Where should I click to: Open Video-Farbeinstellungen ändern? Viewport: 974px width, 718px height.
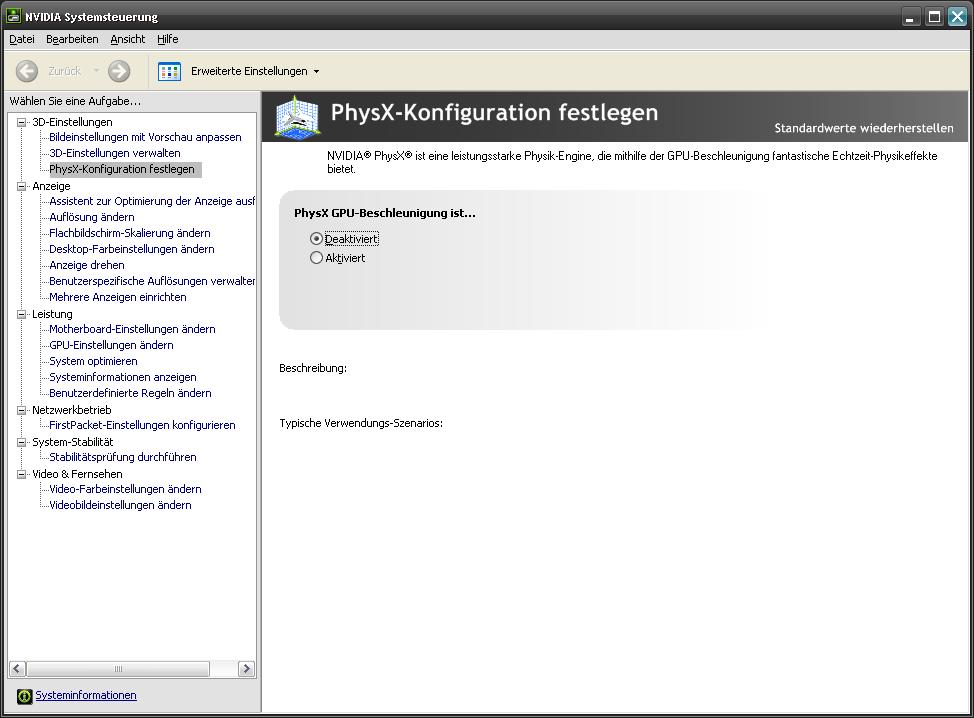125,489
